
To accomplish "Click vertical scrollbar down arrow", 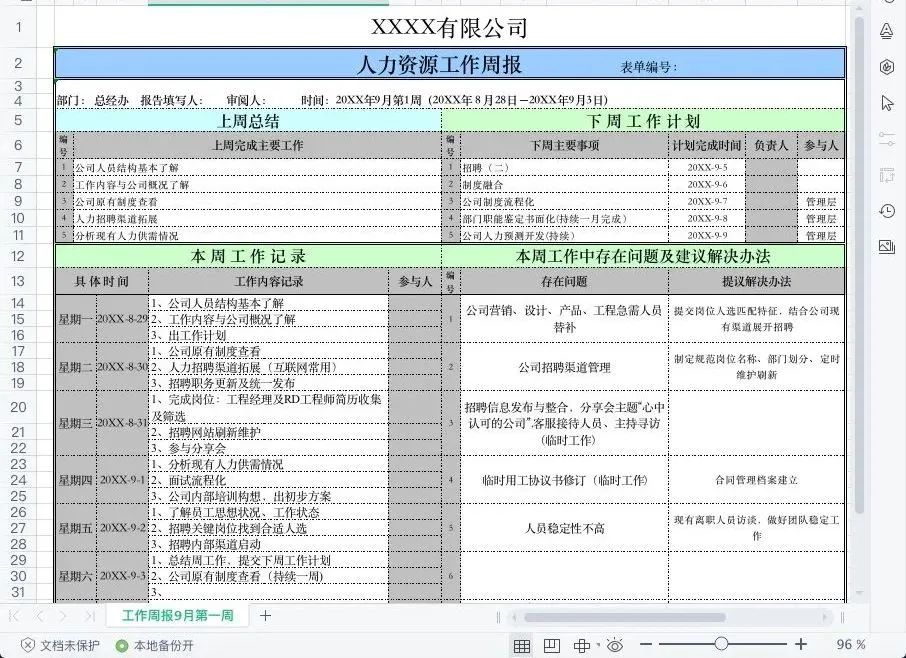I will click(859, 593).
